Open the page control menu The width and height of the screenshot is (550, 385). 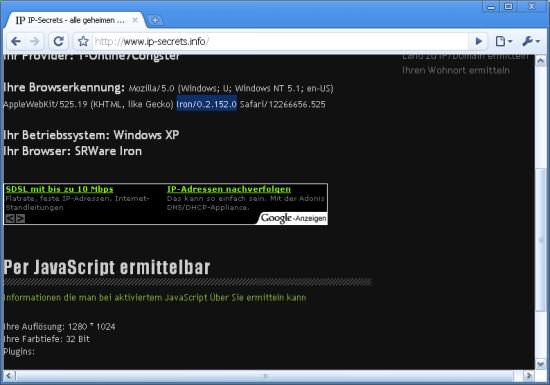pos(504,41)
